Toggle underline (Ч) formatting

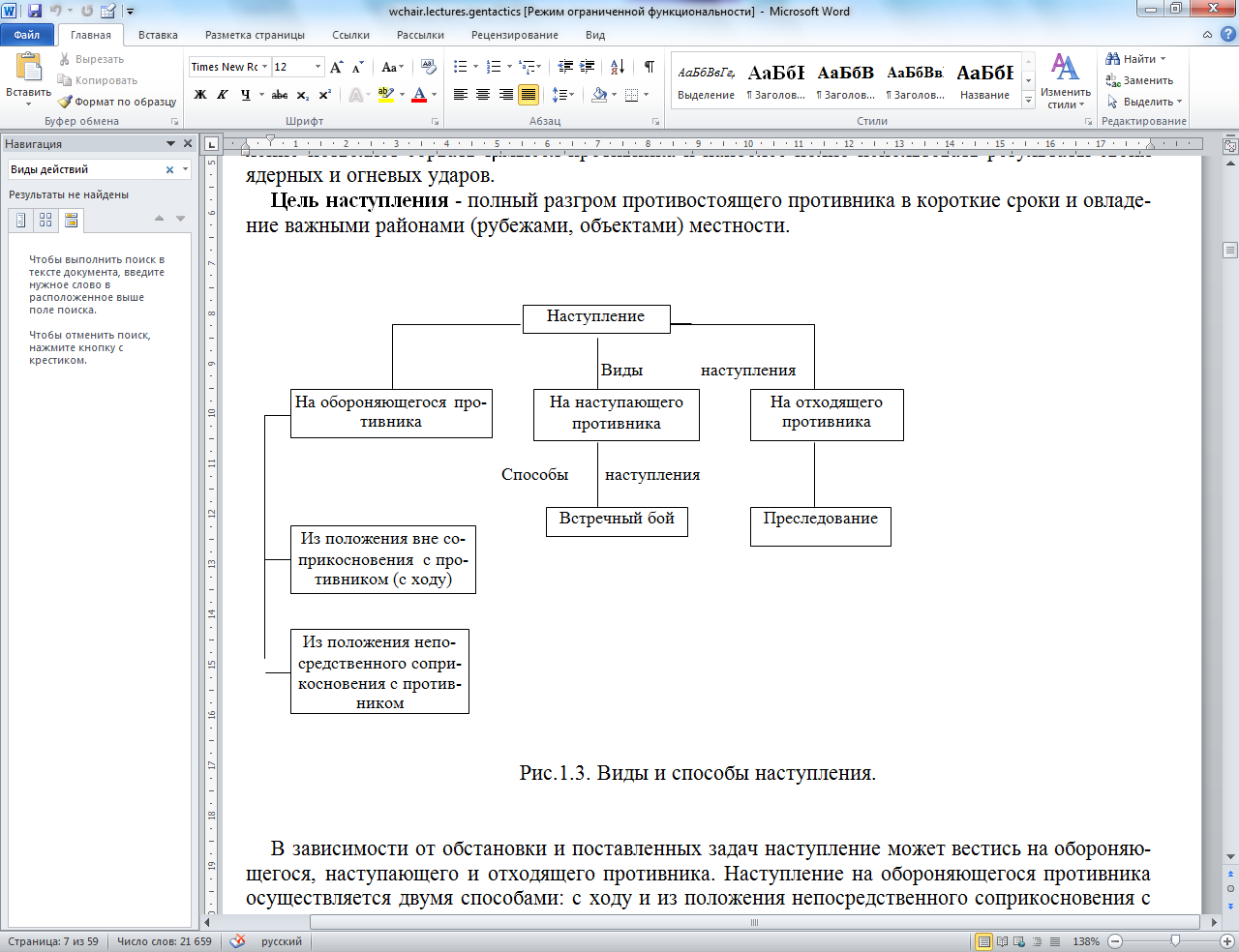245,95
